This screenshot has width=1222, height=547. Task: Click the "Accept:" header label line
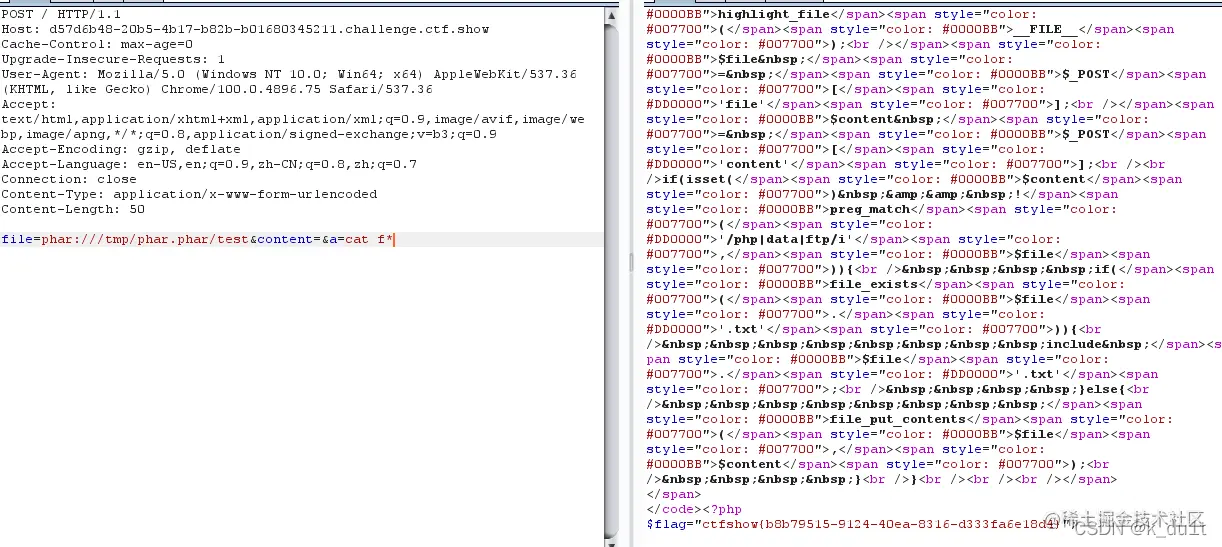point(29,104)
